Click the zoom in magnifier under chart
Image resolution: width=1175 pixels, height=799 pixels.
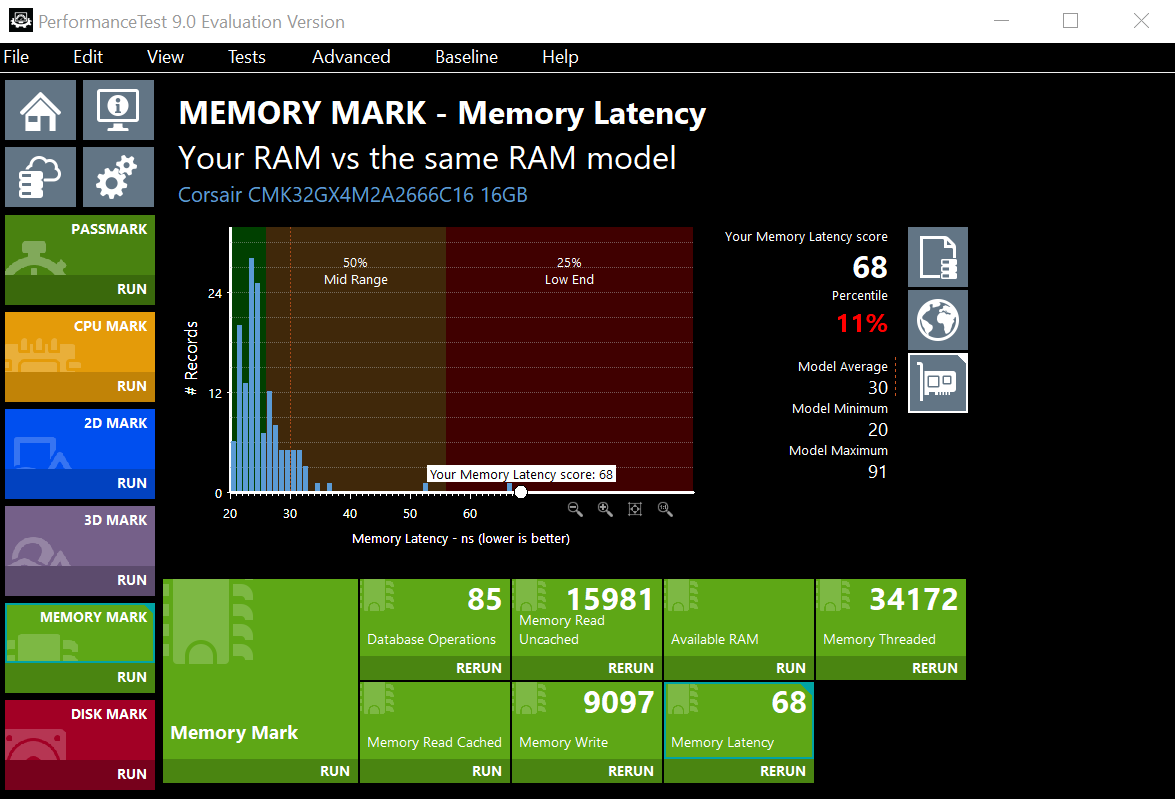coord(605,510)
